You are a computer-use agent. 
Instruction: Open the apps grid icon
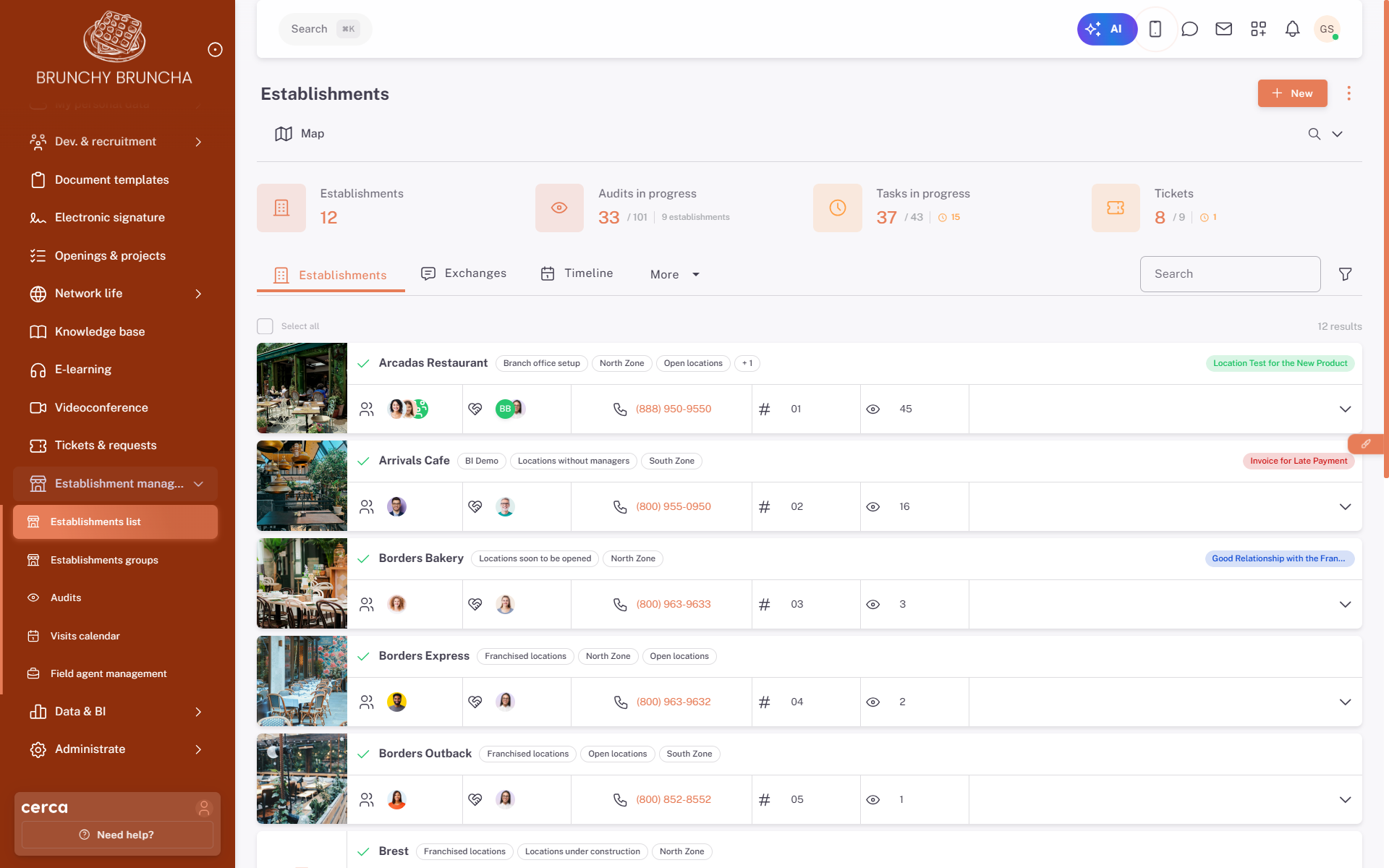click(1258, 29)
